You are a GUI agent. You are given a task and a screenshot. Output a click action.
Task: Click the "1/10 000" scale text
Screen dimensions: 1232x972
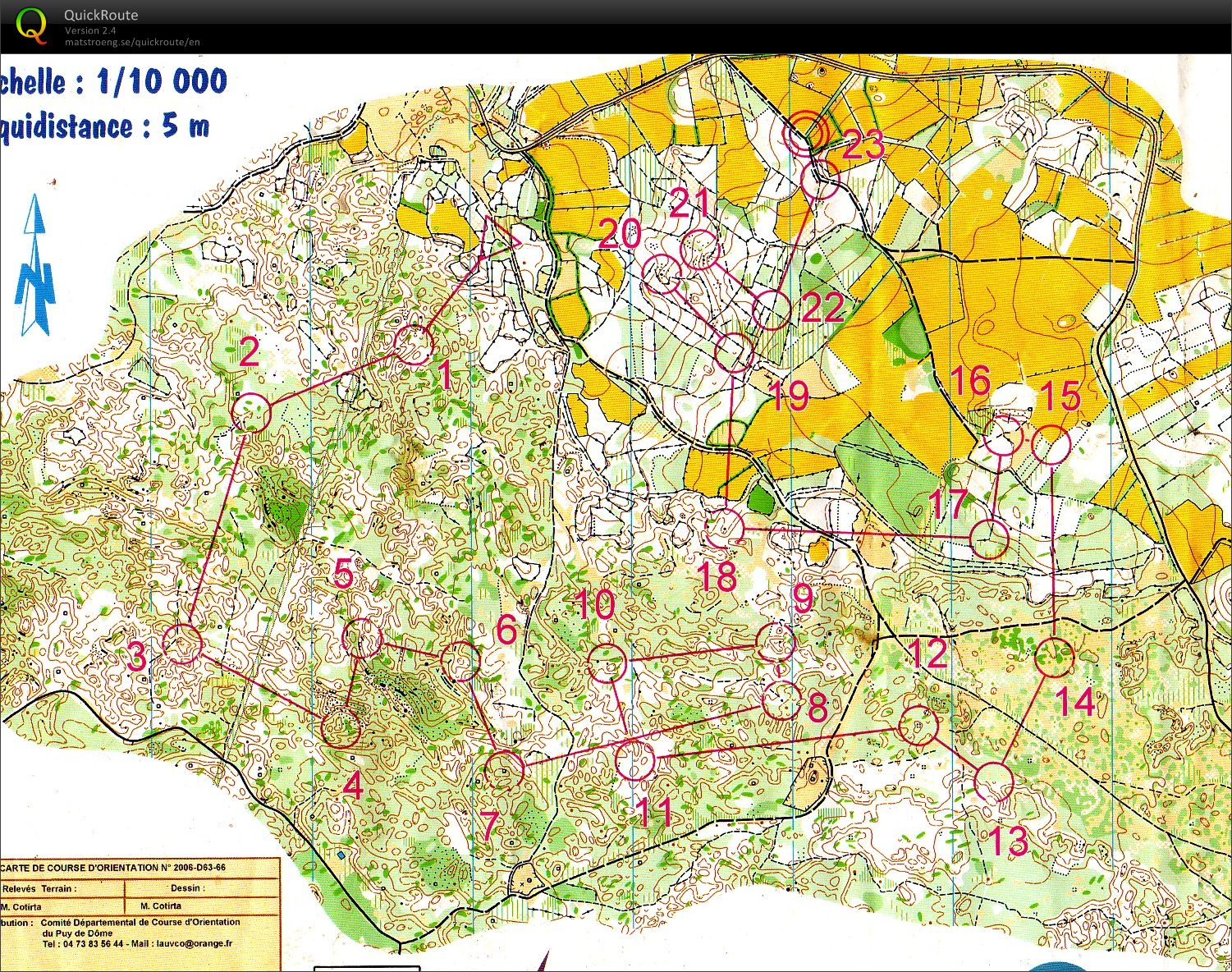[162, 81]
